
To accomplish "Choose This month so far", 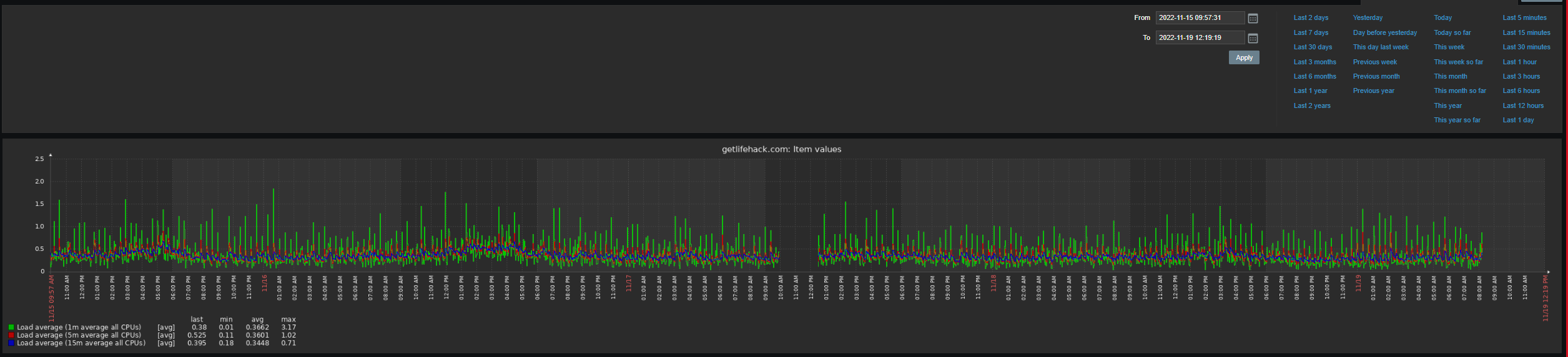I will (x=1460, y=90).
